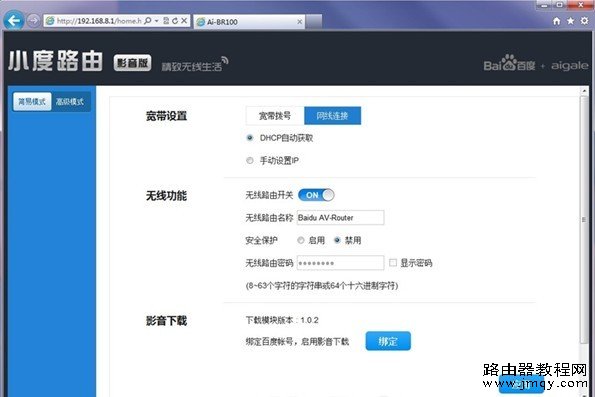Click the aigale logo
595x397 pixels.
coord(569,65)
